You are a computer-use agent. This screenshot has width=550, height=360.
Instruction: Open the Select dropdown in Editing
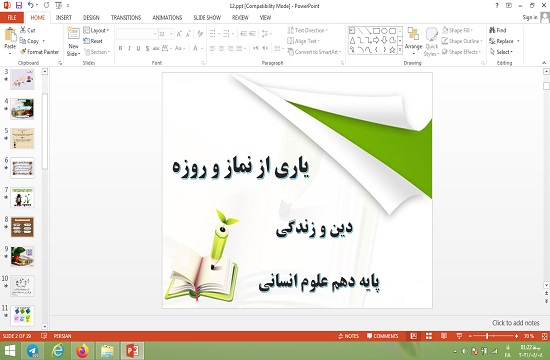point(501,52)
